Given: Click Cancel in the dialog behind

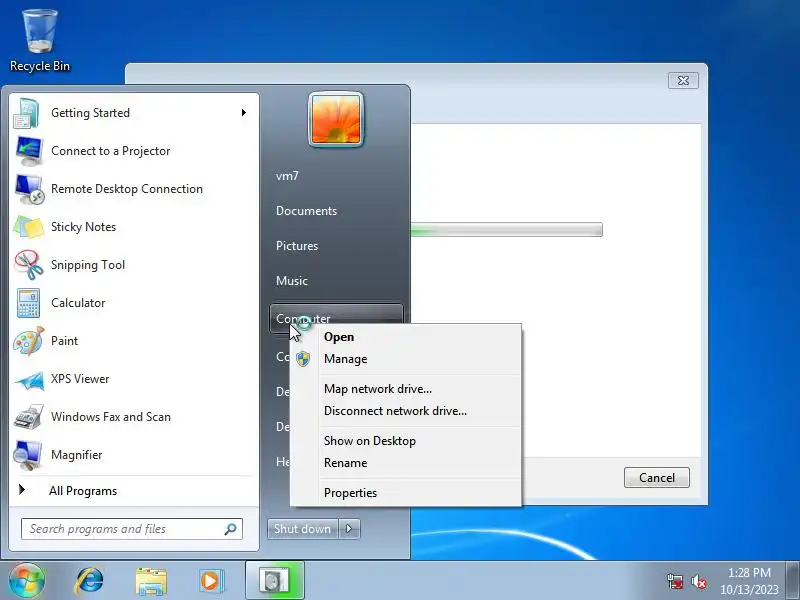Looking at the screenshot, I should [657, 478].
